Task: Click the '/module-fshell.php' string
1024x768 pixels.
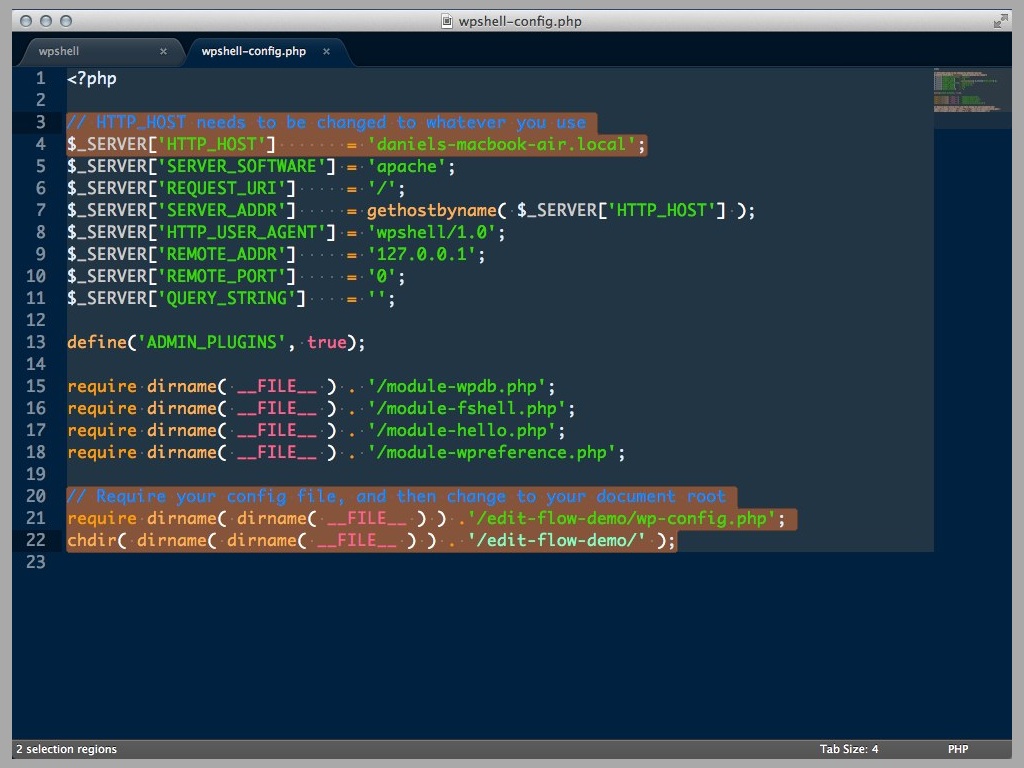Action: click(466, 408)
